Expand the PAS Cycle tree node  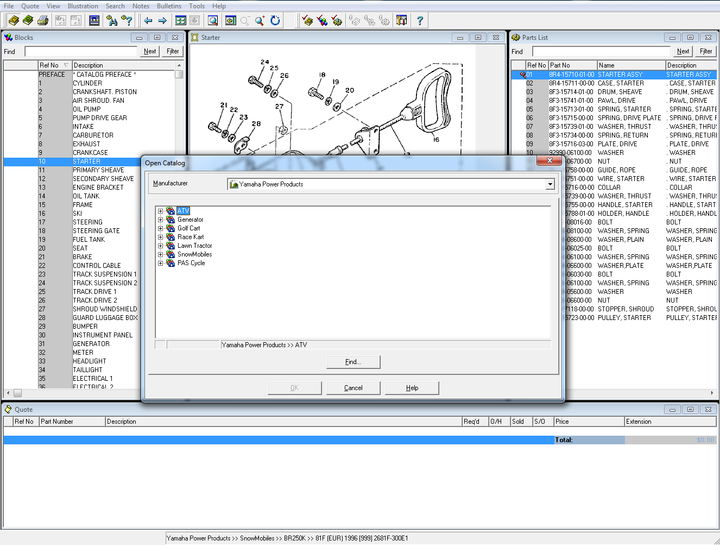point(160,263)
